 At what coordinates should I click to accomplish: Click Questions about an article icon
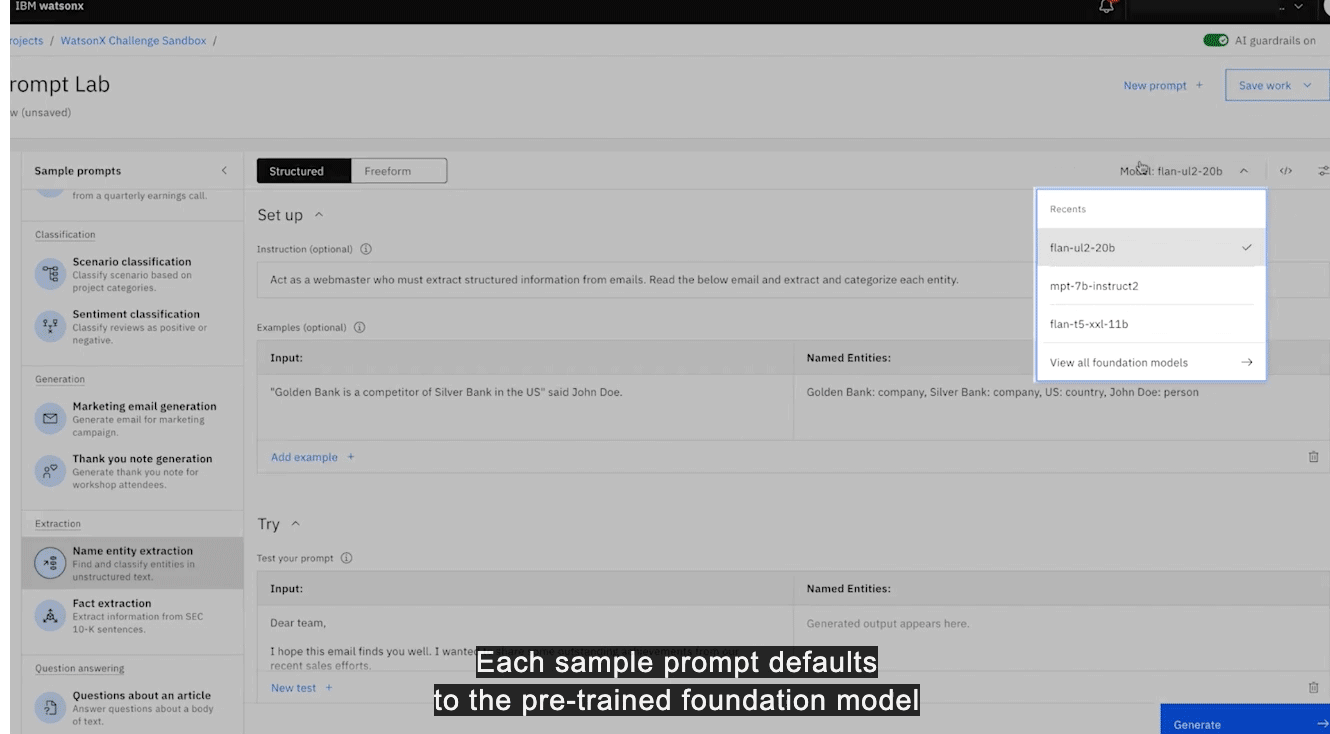pyautogui.click(x=49, y=708)
